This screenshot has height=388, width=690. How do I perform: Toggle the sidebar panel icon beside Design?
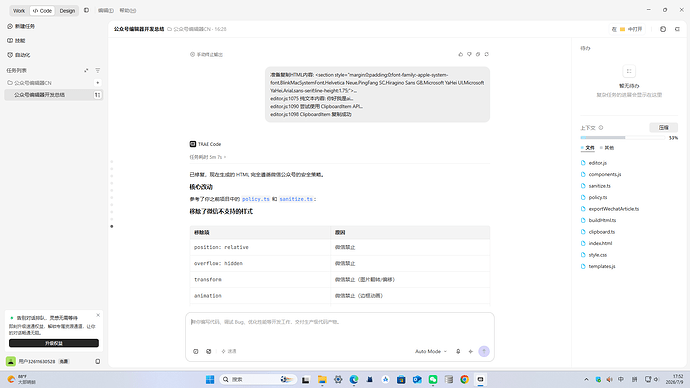click(x=86, y=10)
